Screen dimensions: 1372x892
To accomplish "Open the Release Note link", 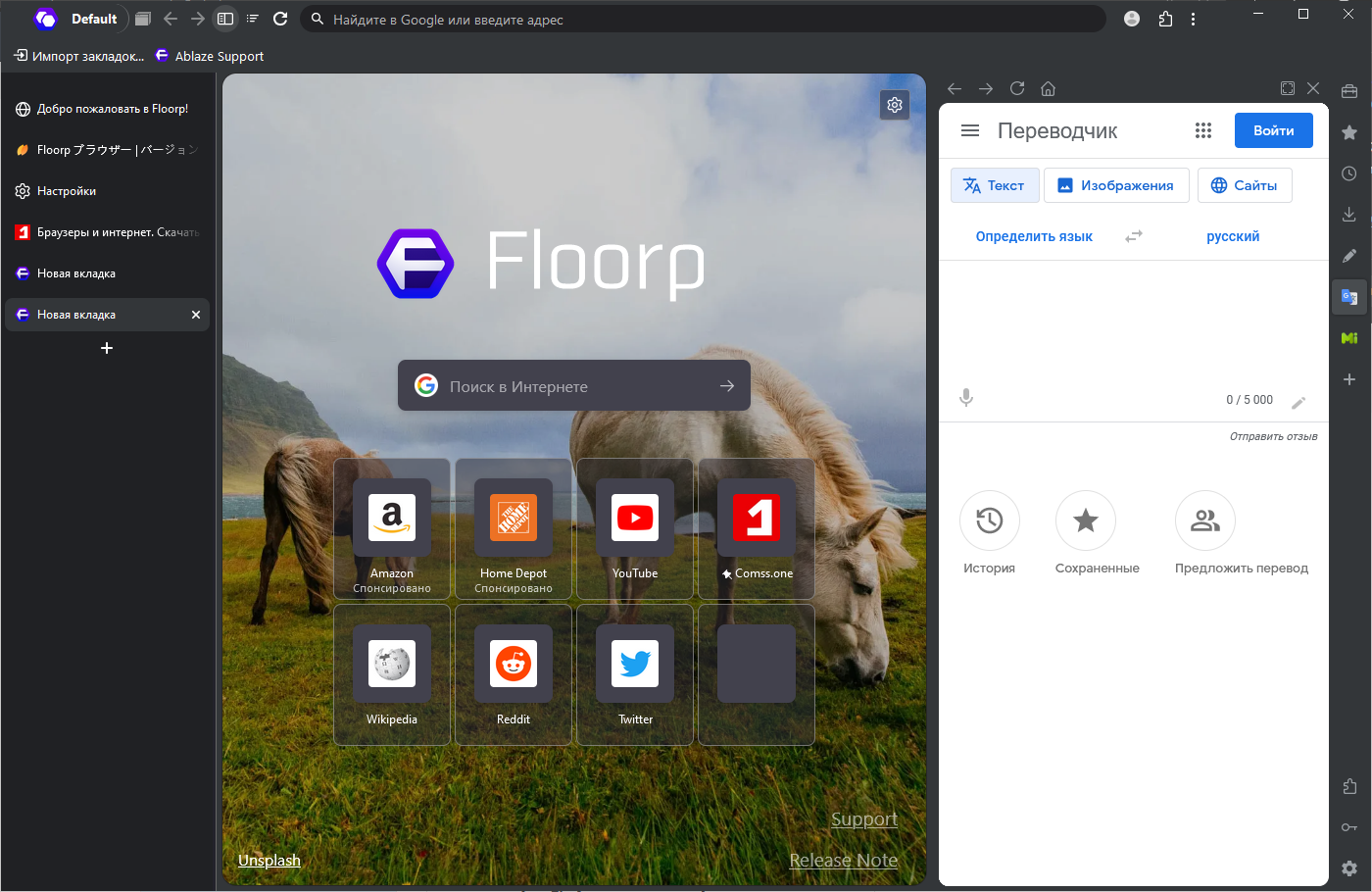I will click(x=844, y=860).
